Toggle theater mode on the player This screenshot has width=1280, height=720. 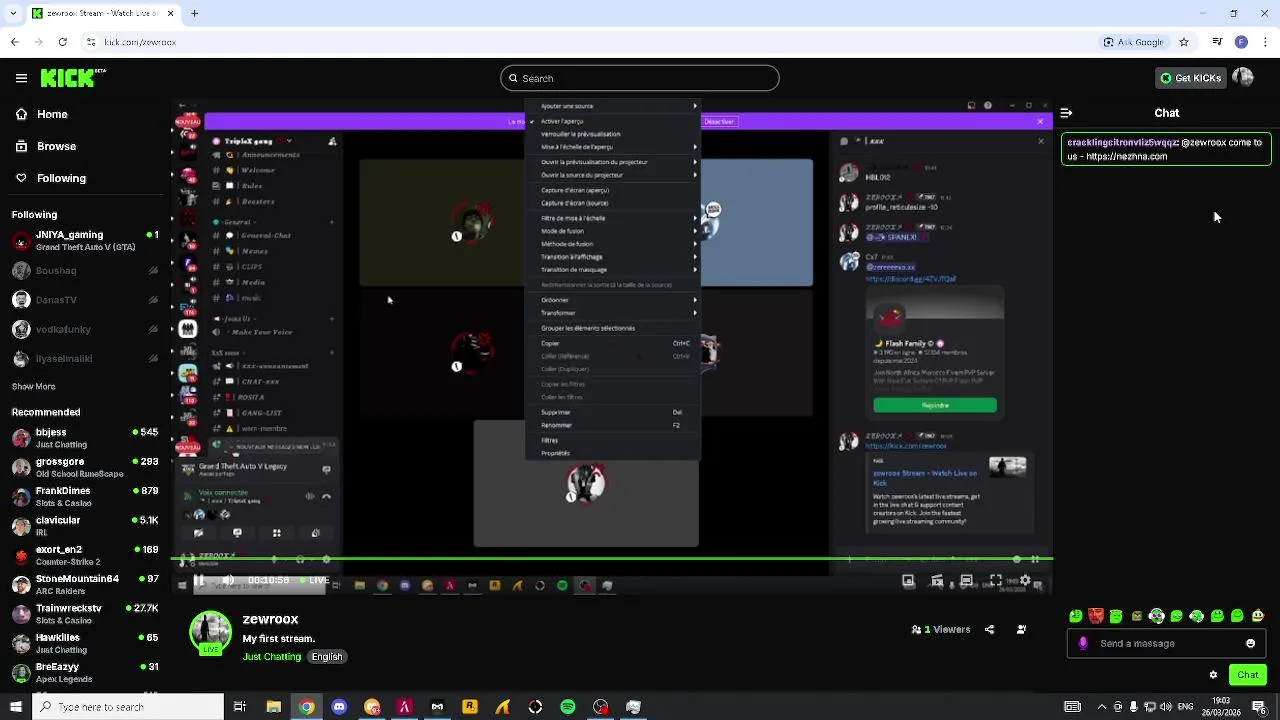pyautogui.click(x=966, y=580)
